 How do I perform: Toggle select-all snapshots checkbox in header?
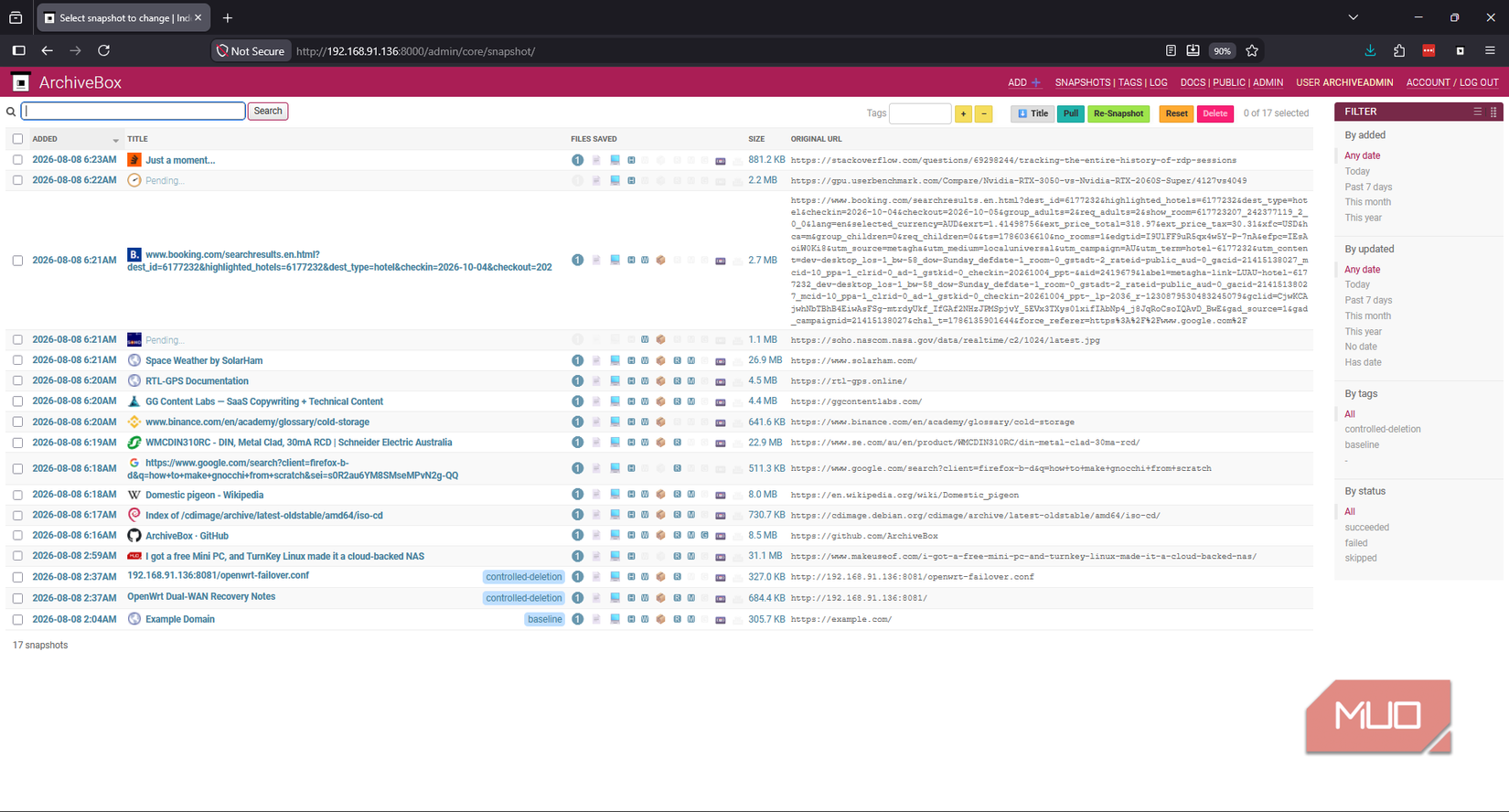point(17,139)
